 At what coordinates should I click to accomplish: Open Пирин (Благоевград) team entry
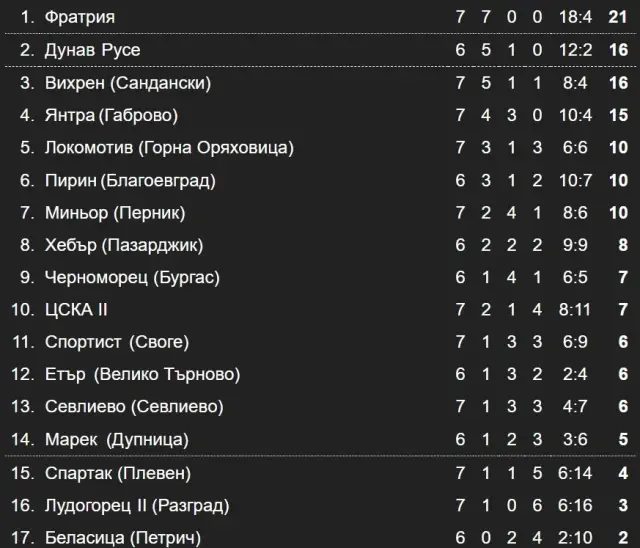tap(130, 180)
